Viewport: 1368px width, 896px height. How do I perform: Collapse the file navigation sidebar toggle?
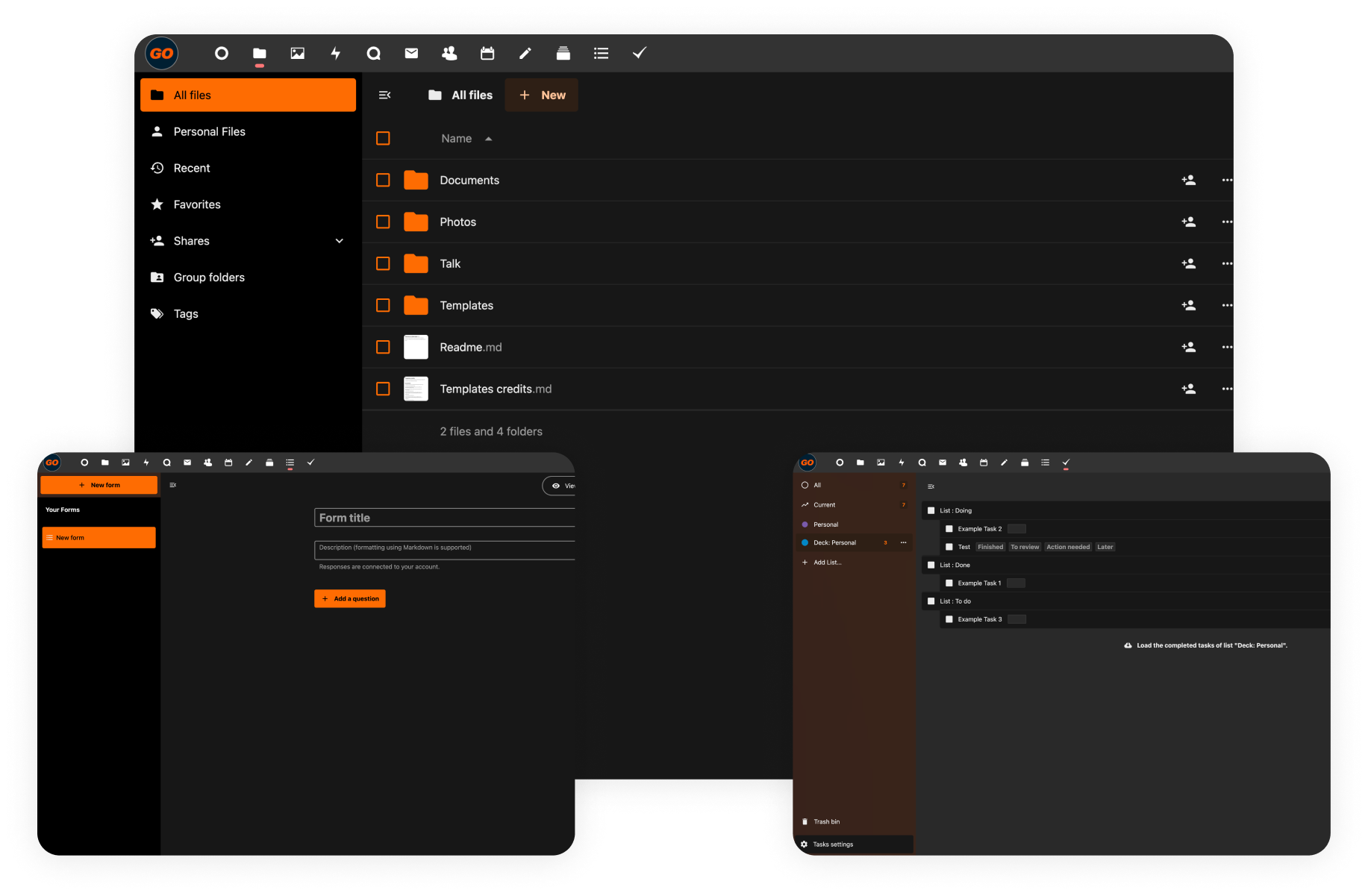pos(385,95)
